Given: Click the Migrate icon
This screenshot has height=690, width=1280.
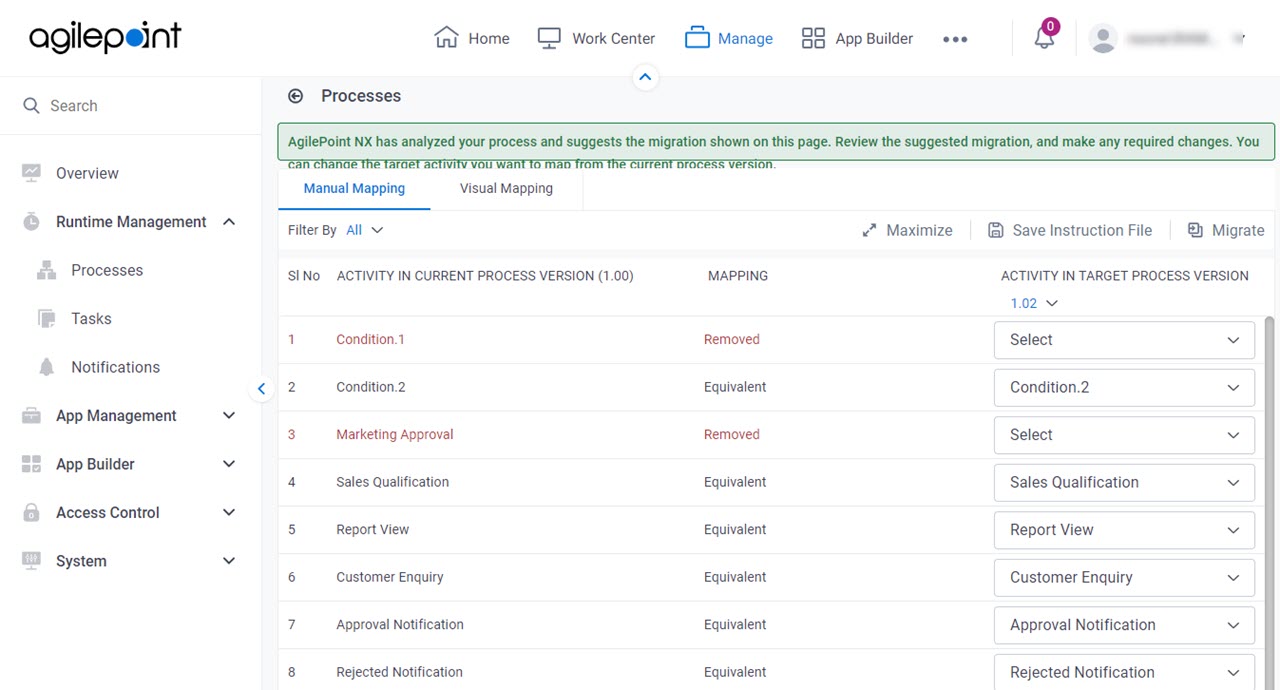Looking at the screenshot, I should pyautogui.click(x=1195, y=230).
